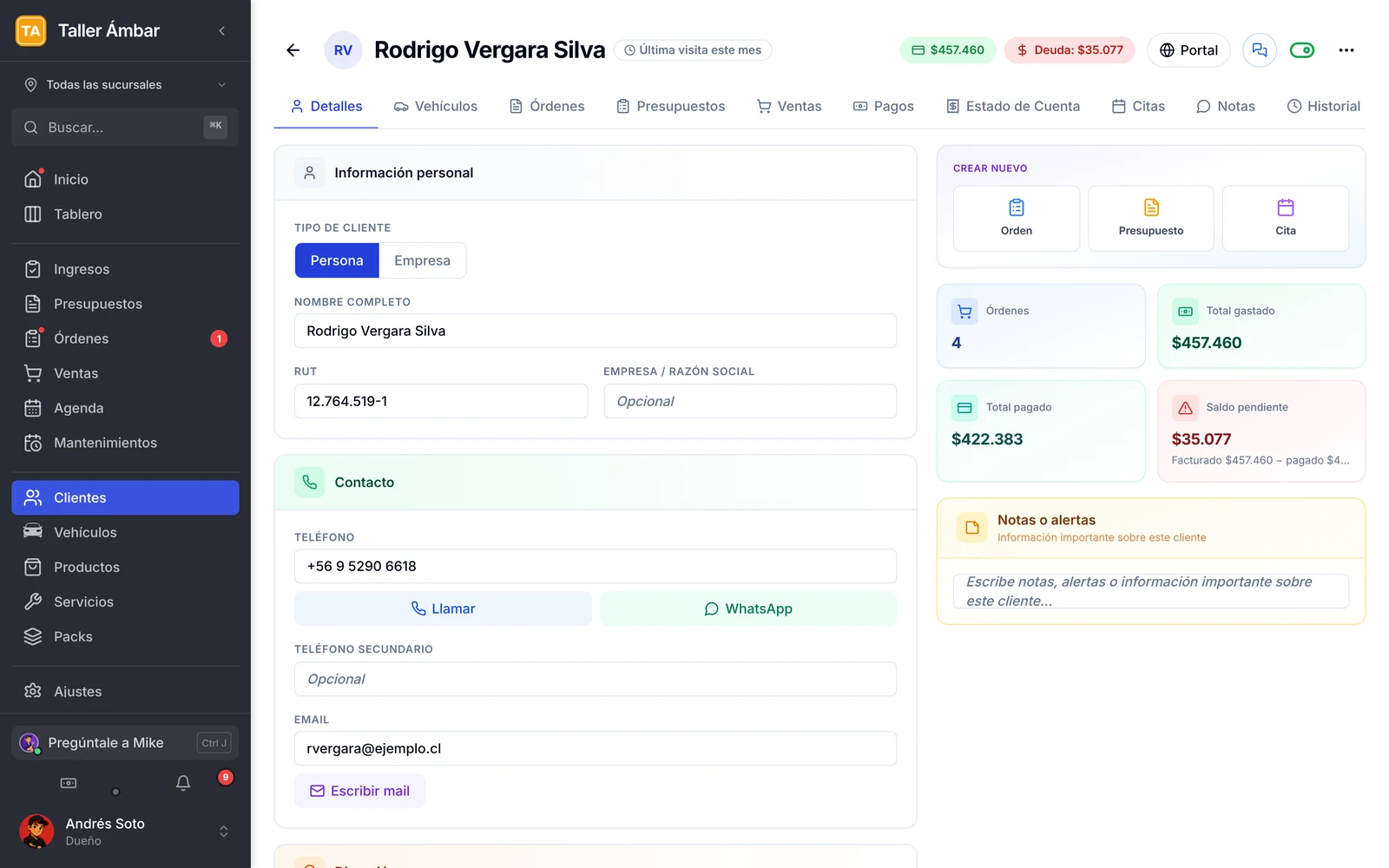Viewport: 1389px width, 868px height.
Task: Click the cash register icon at sidebar bottom
Action: coord(69,783)
